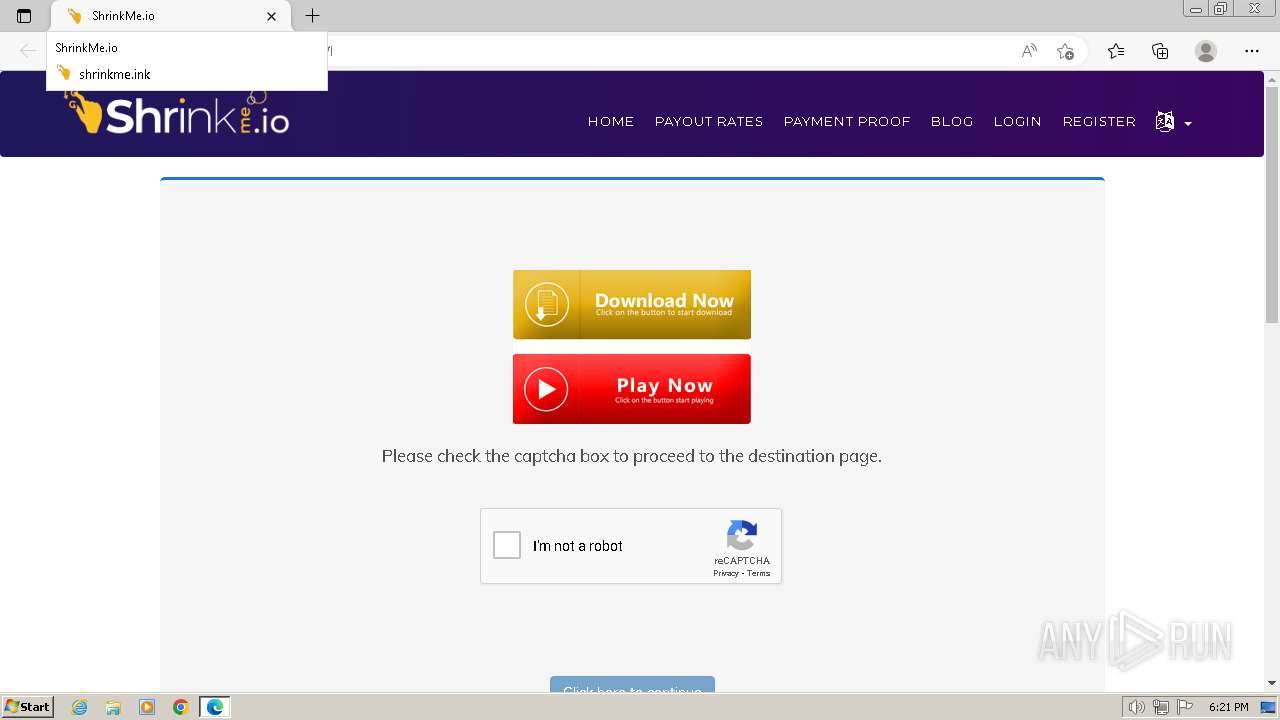
Task: Click the captcha instruction text
Action: (632, 456)
